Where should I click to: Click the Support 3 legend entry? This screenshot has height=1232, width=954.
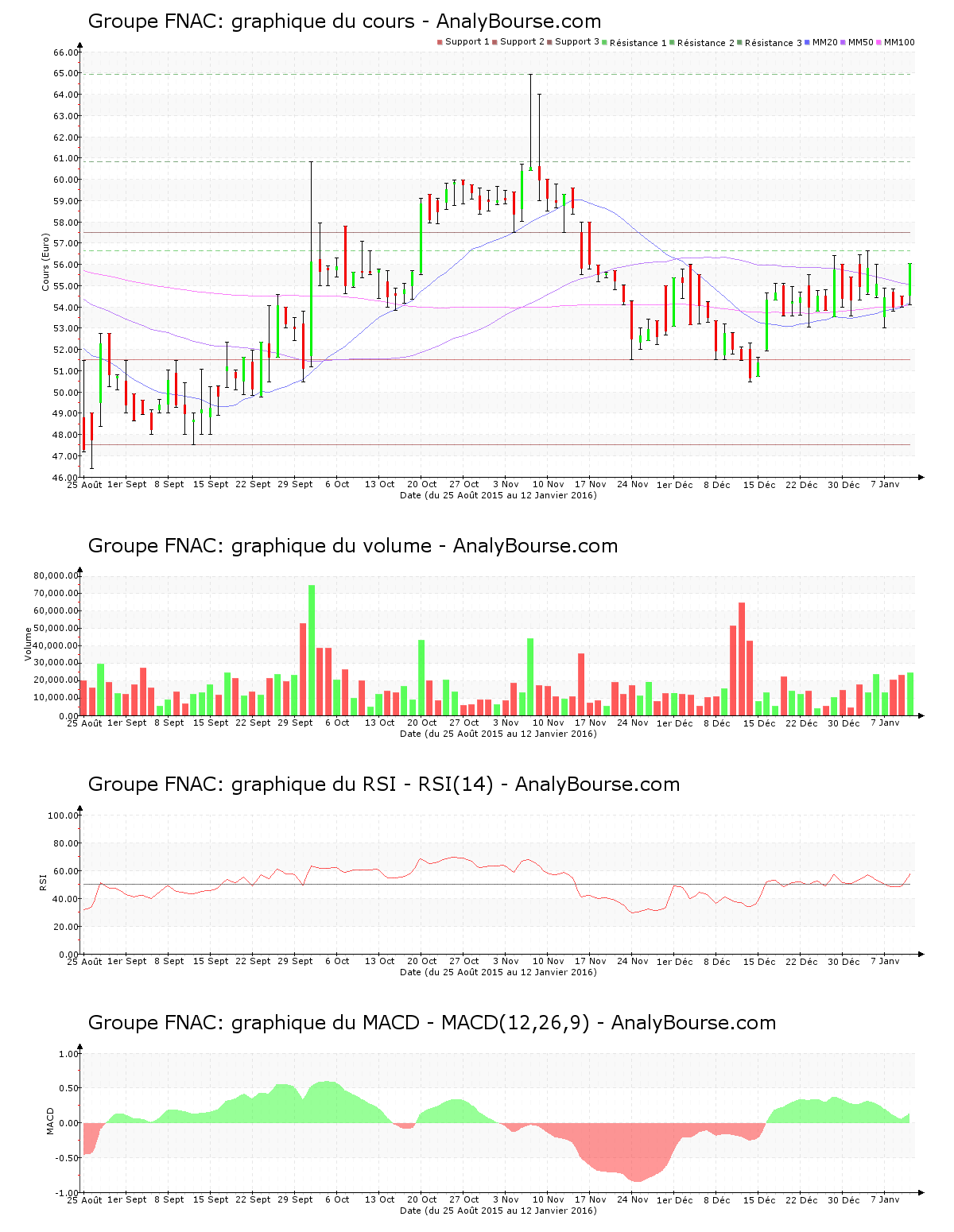573,42
